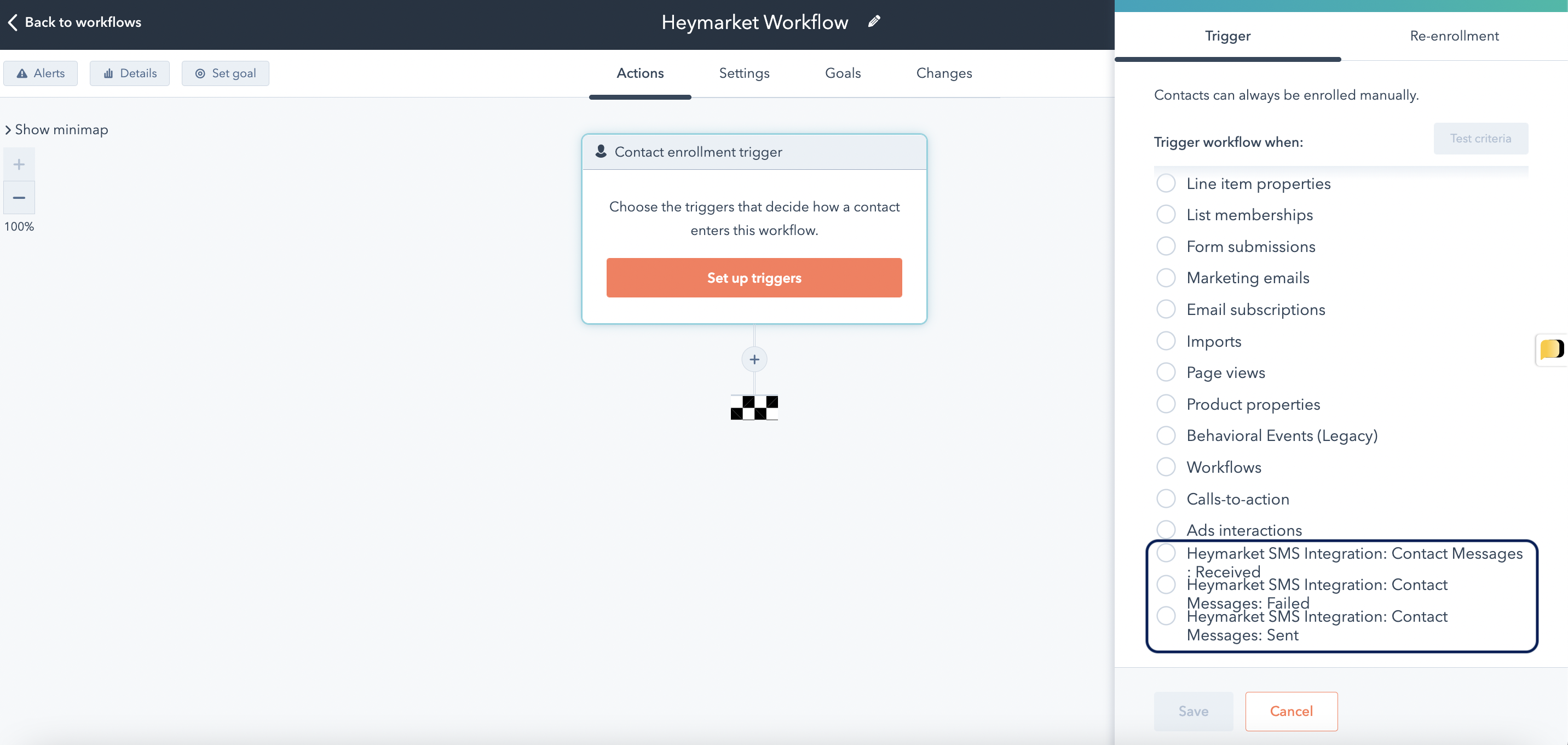Open the Details panel
The height and width of the screenshot is (745, 1568).
coord(129,73)
